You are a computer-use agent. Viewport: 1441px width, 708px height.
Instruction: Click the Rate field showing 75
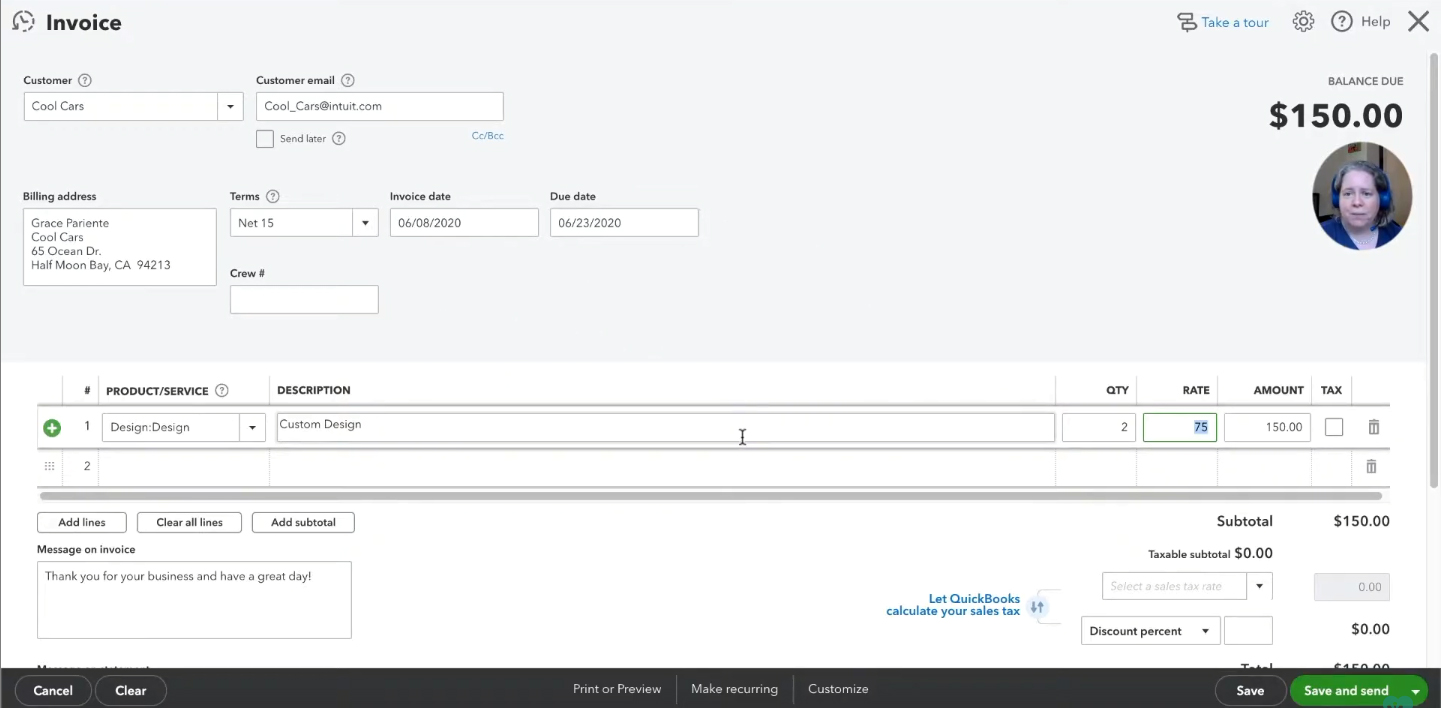pyautogui.click(x=1180, y=427)
